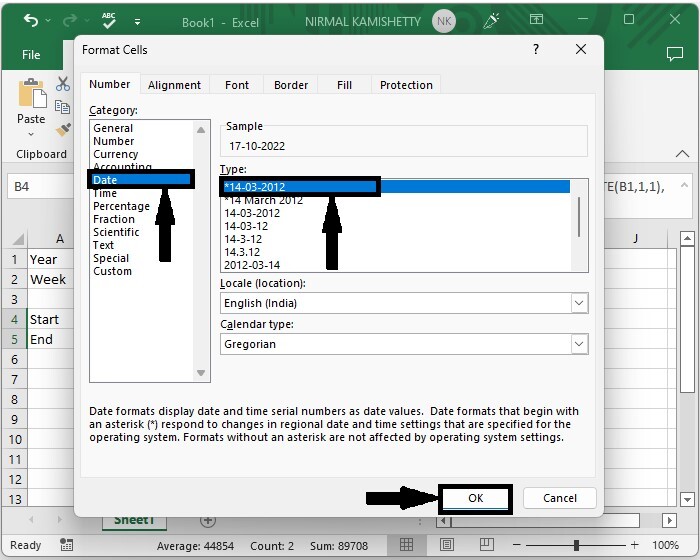Screen dimensions: 700x560
Task: Switch to the Alignment tab
Action: 174,85
